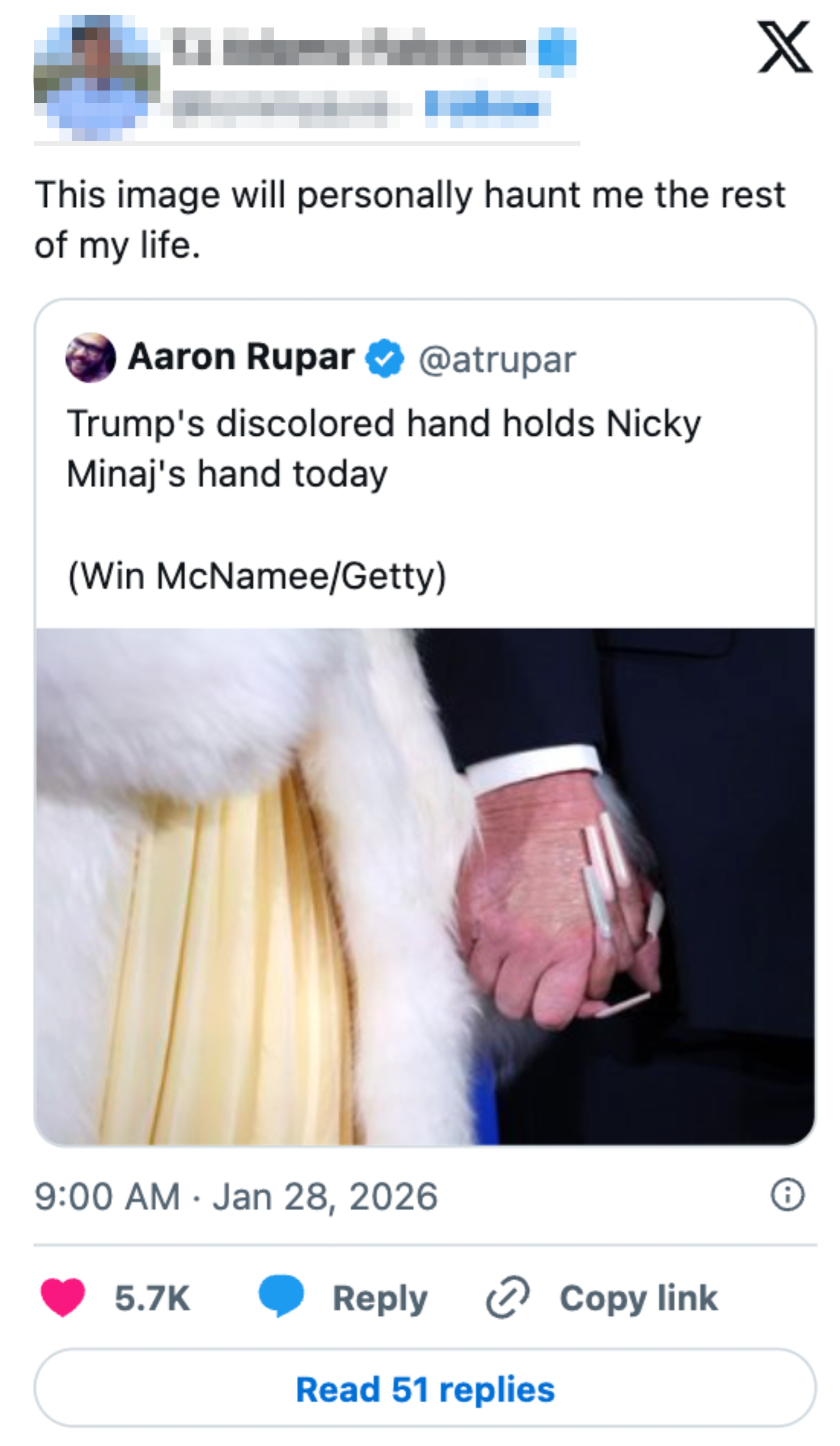
Task: Click the verified badge beside the blurred author name
Action: coord(557,52)
